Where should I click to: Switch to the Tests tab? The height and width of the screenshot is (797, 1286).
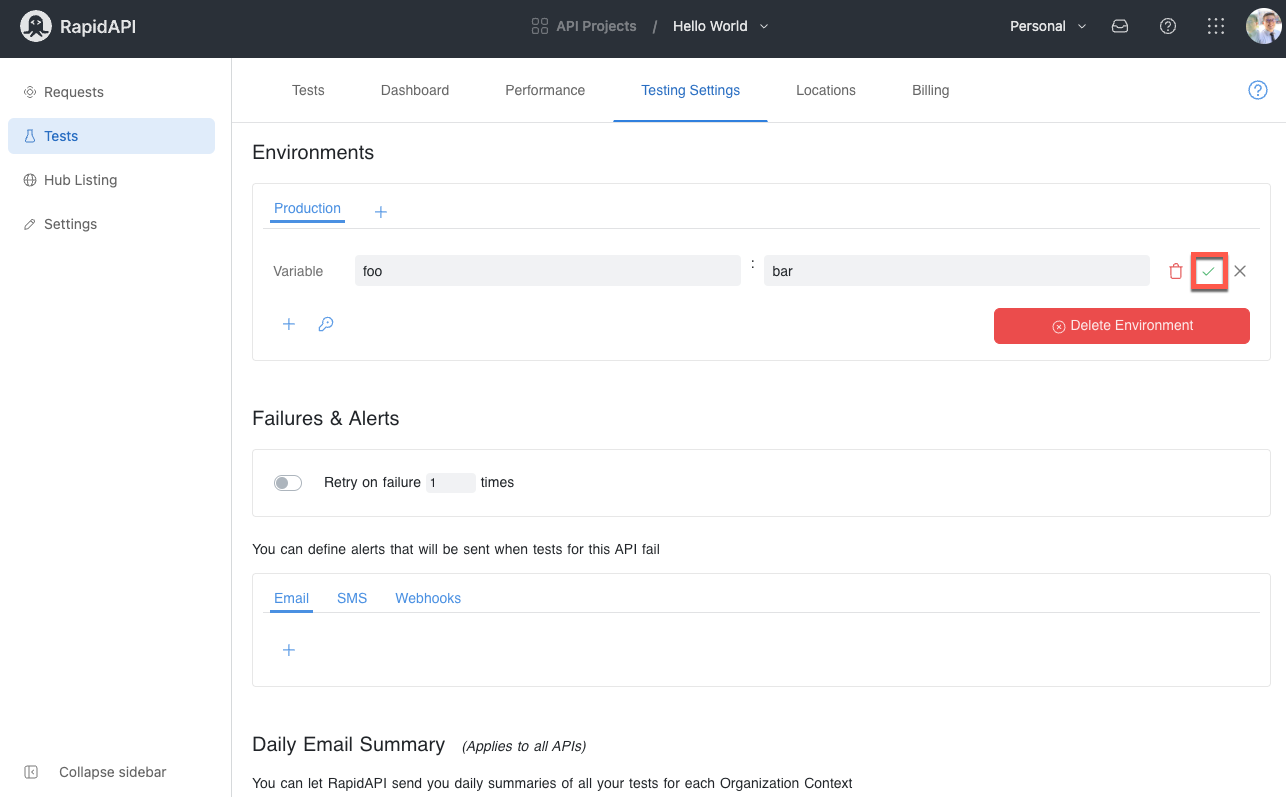point(308,90)
